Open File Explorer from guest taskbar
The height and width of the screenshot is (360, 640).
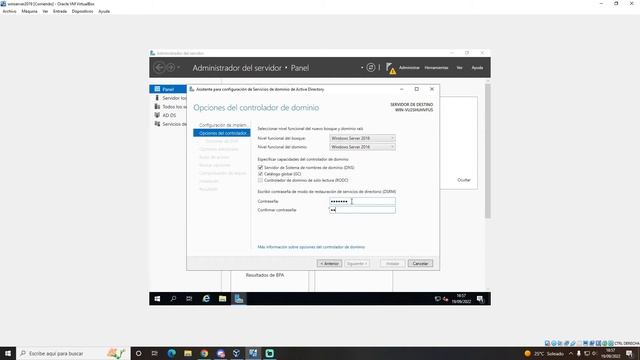(x=222, y=299)
